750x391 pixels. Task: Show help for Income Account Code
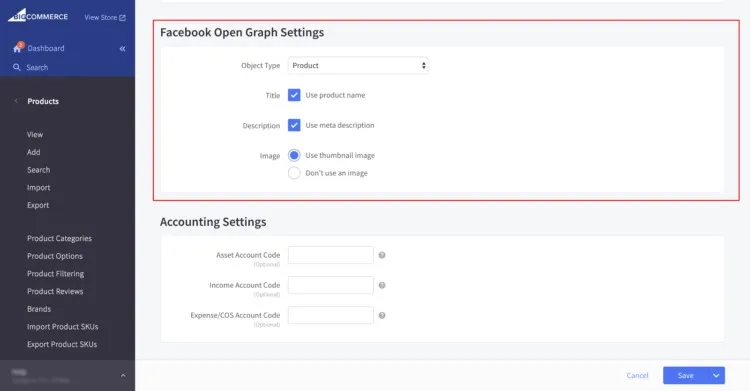(x=382, y=285)
